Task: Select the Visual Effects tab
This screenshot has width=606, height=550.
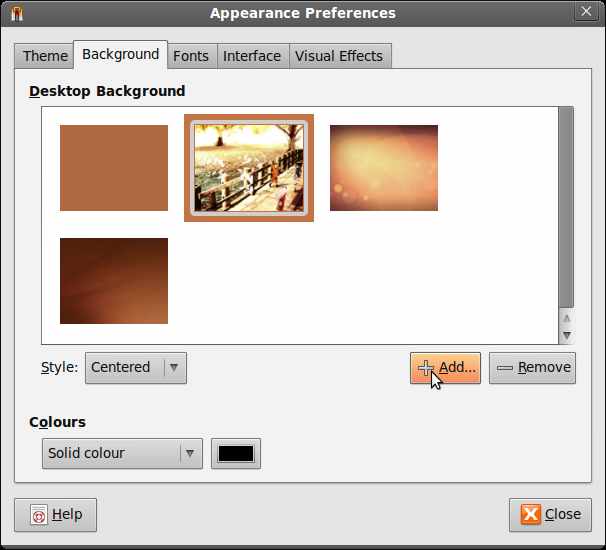Action: pos(339,56)
